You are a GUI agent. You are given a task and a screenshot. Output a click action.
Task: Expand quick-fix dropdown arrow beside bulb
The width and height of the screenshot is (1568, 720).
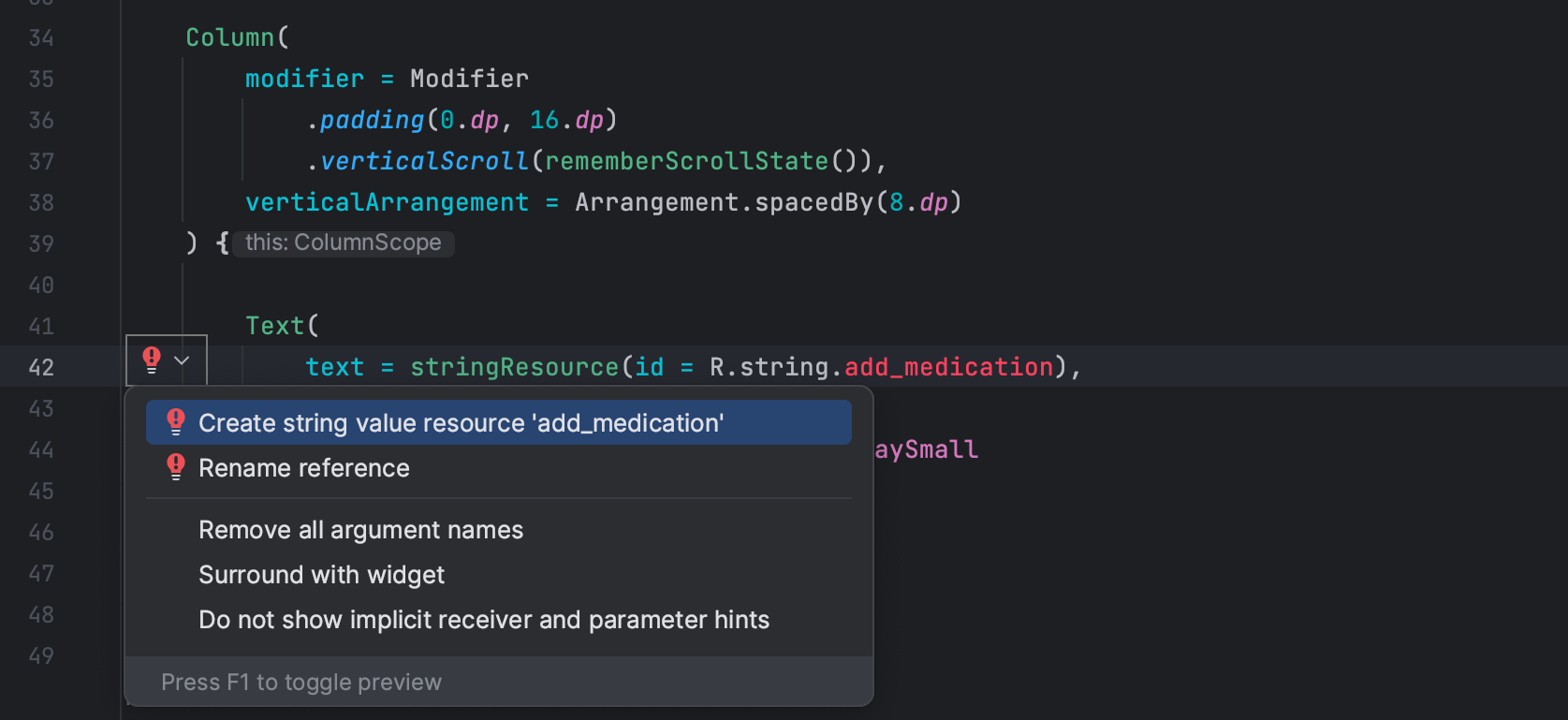[183, 360]
